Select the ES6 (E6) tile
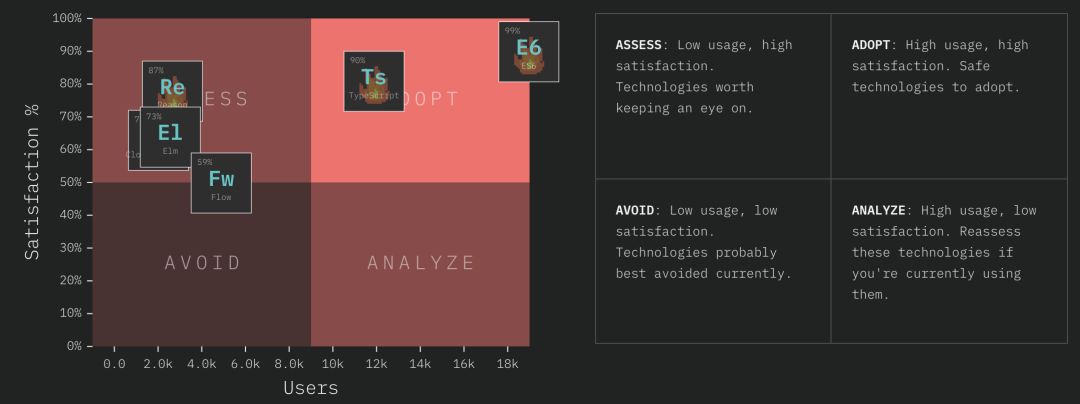Screen dimensions: 1080x404 coord(528,52)
